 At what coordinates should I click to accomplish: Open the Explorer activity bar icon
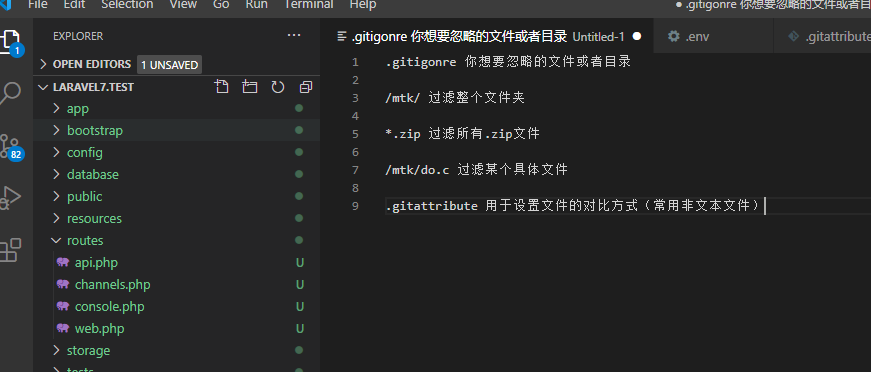[x=11, y=42]
